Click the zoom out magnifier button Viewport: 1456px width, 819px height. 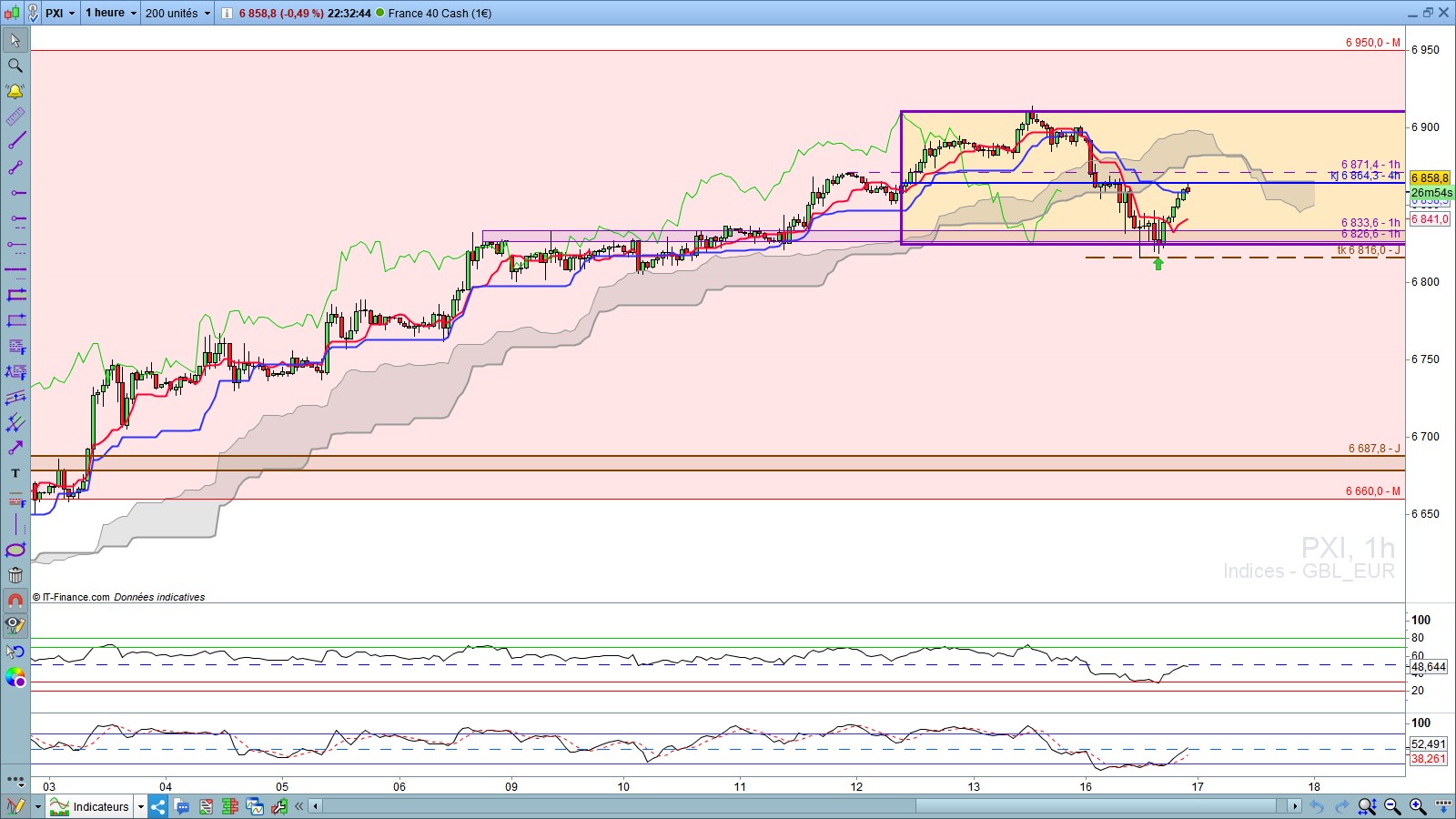[x=1392, y=806]
